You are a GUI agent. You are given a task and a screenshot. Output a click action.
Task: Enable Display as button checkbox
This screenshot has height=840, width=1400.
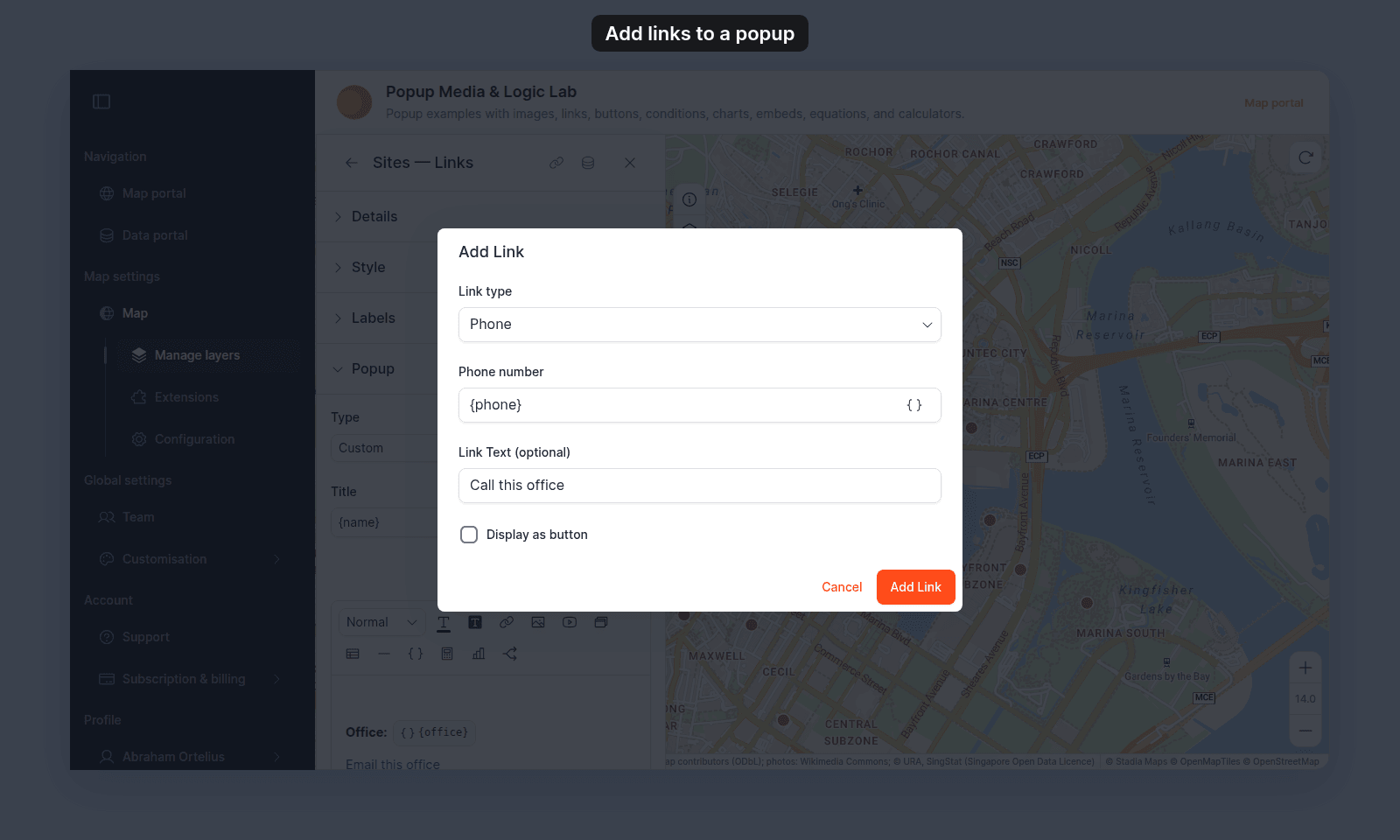tap(469, 535)
